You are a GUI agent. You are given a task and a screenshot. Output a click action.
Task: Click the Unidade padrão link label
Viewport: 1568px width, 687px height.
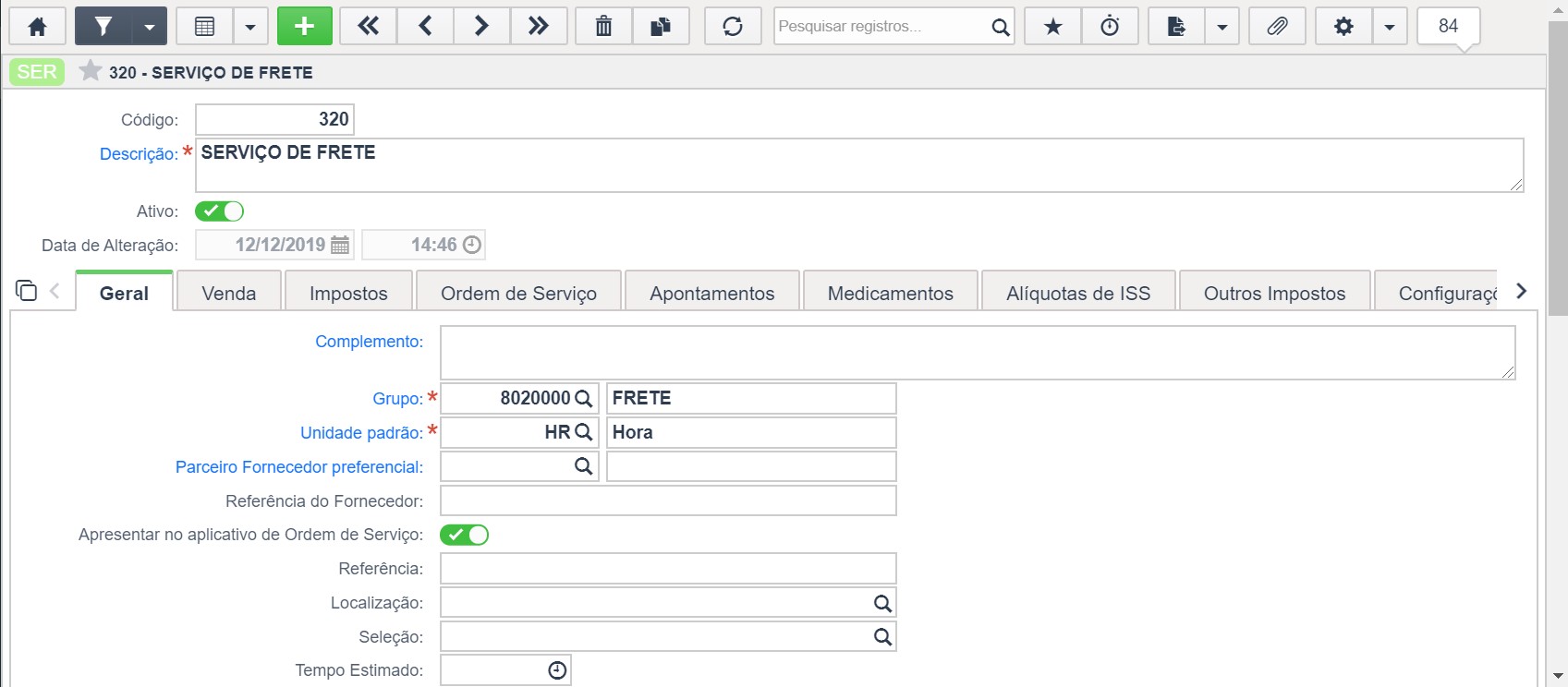click(x=361, y=433)
